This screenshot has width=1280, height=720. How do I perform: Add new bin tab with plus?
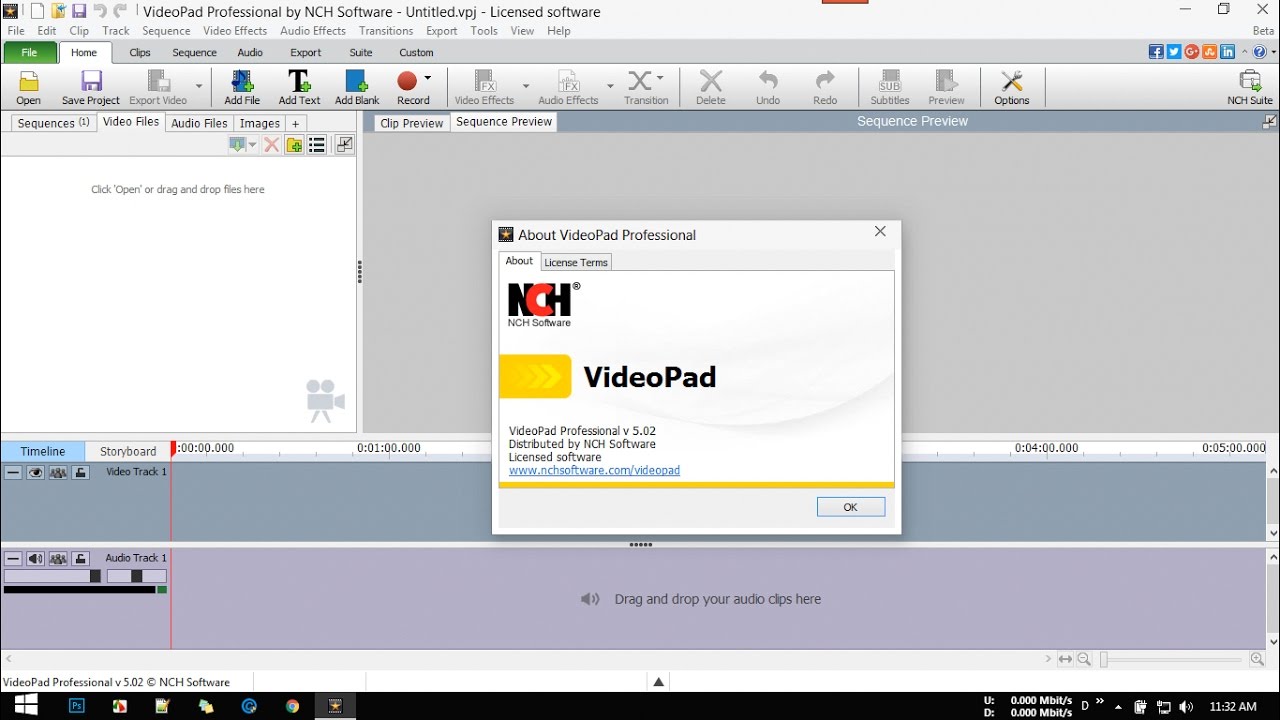(x=295, y=123)
